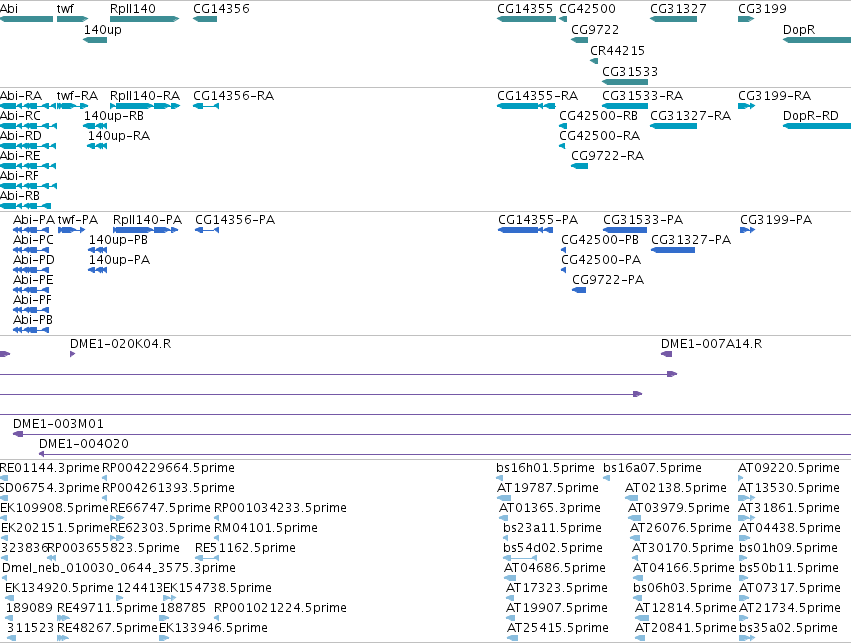Select the CG42500-PA protein label
851x643 pixels.
[601, 260]
